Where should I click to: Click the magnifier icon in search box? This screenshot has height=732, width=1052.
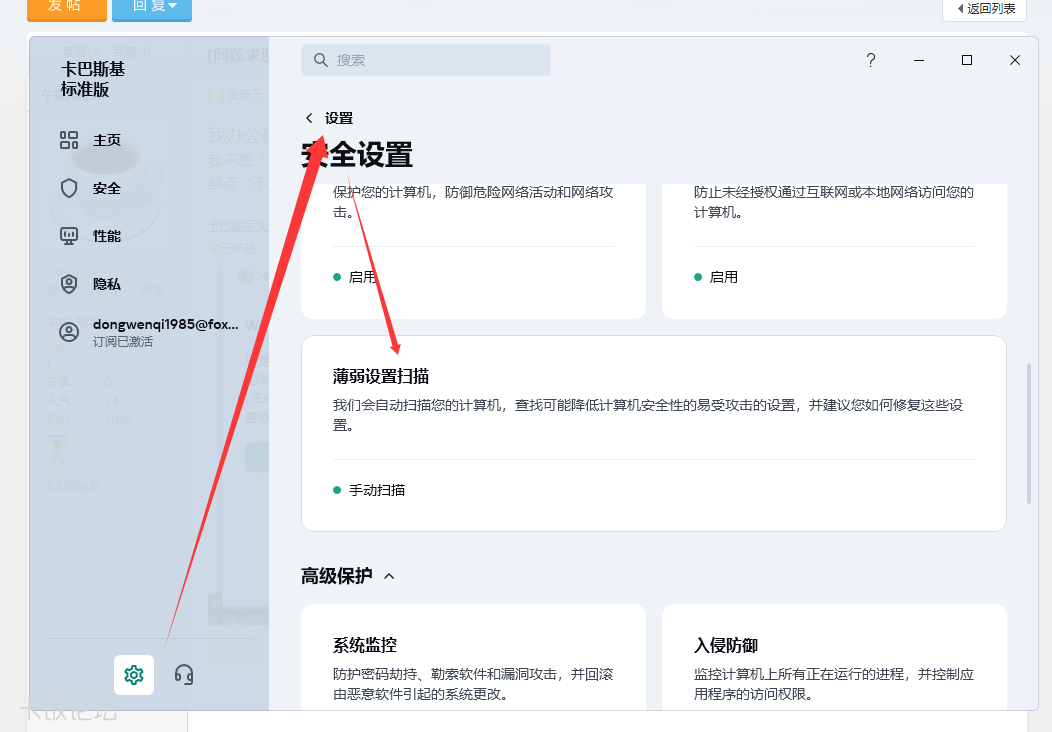pyautogui.click(x=321, y=60)
